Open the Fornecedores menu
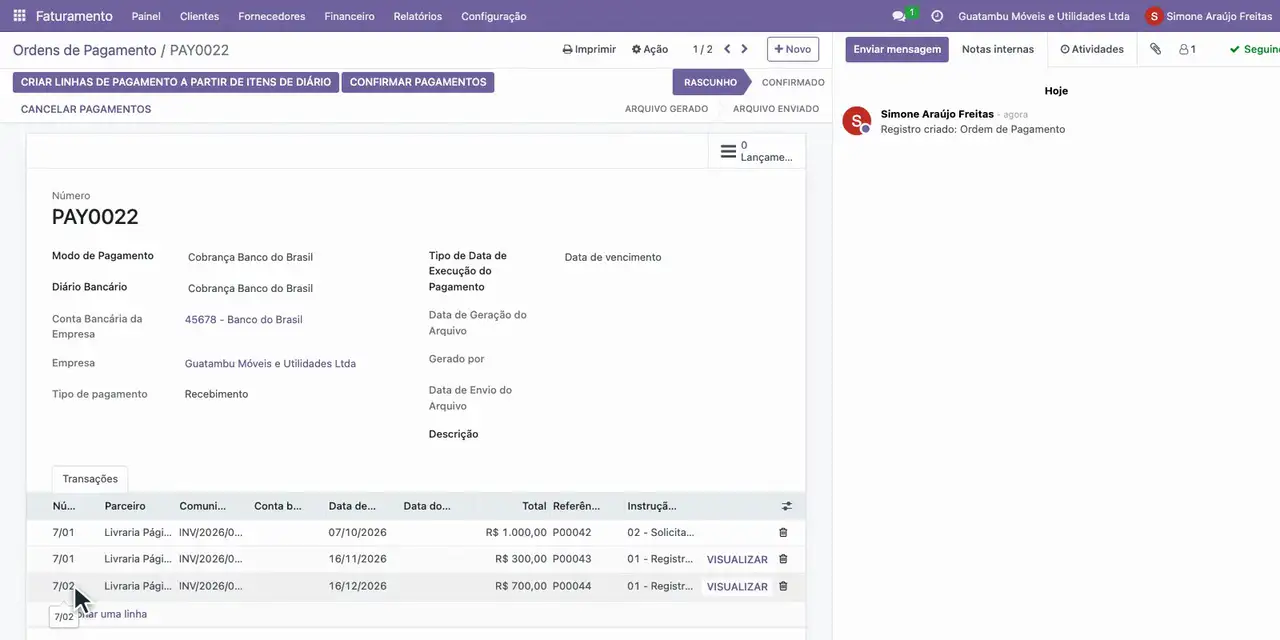 [x=272, y=16]
